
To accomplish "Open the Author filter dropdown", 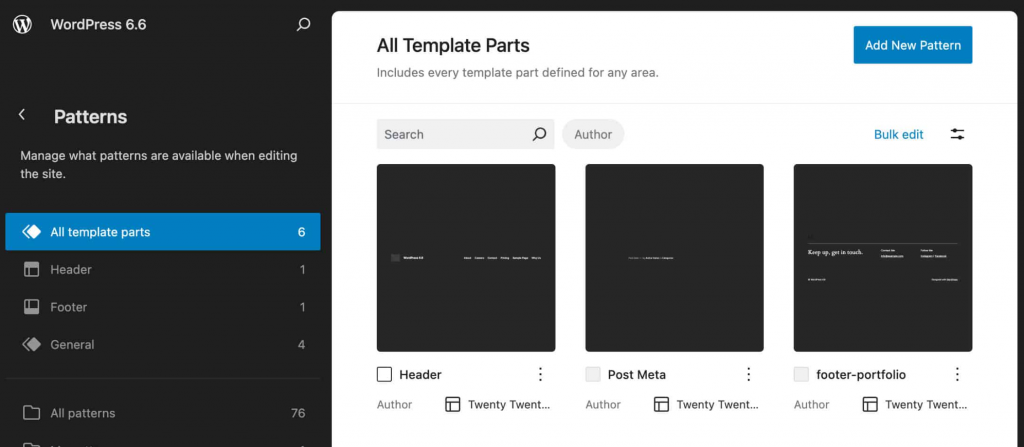I will [x=593, y=134].
